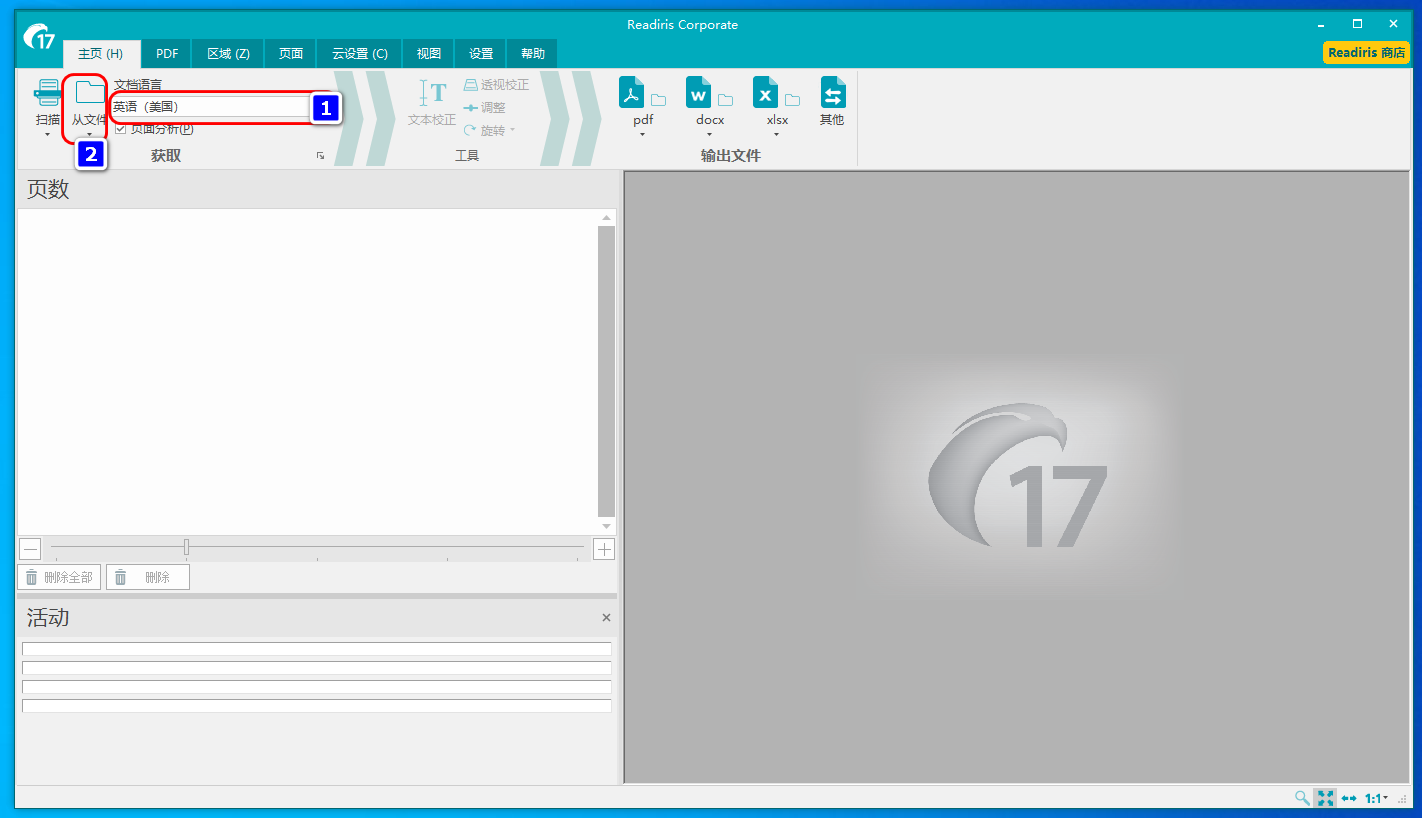Click the Readiris 17 logo in title bar

[40, 36]
